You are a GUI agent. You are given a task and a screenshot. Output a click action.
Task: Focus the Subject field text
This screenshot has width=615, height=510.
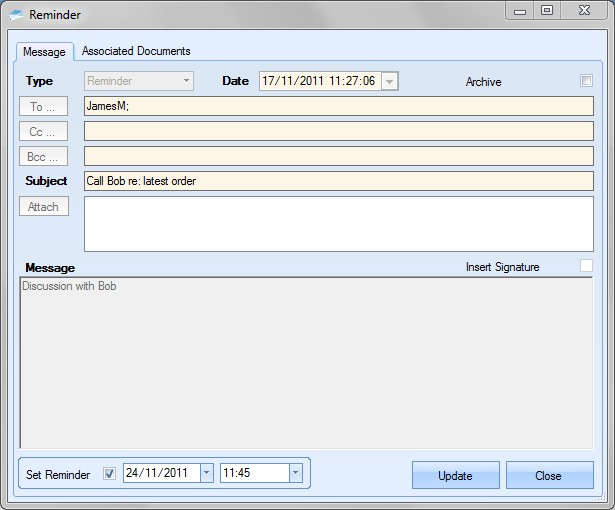[338, 181]
